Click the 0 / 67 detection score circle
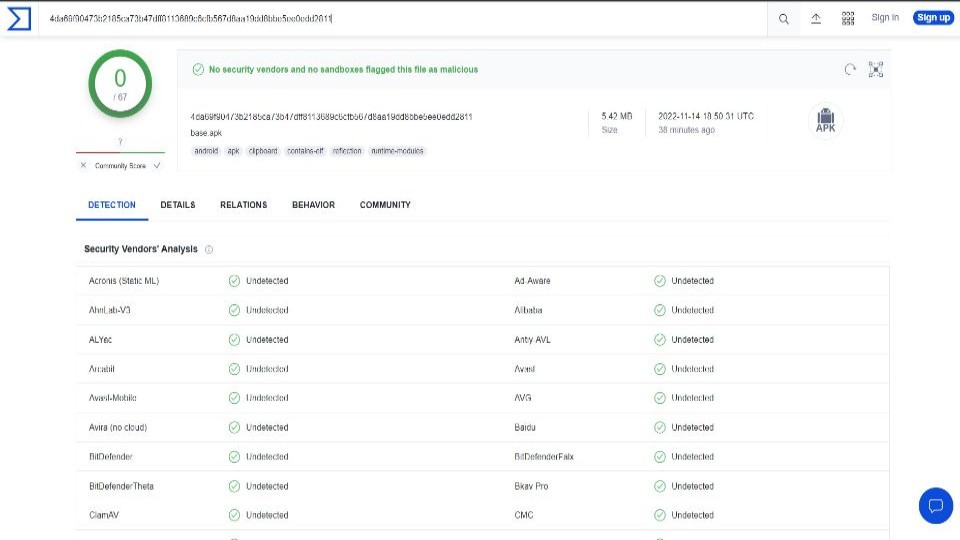 120,84
